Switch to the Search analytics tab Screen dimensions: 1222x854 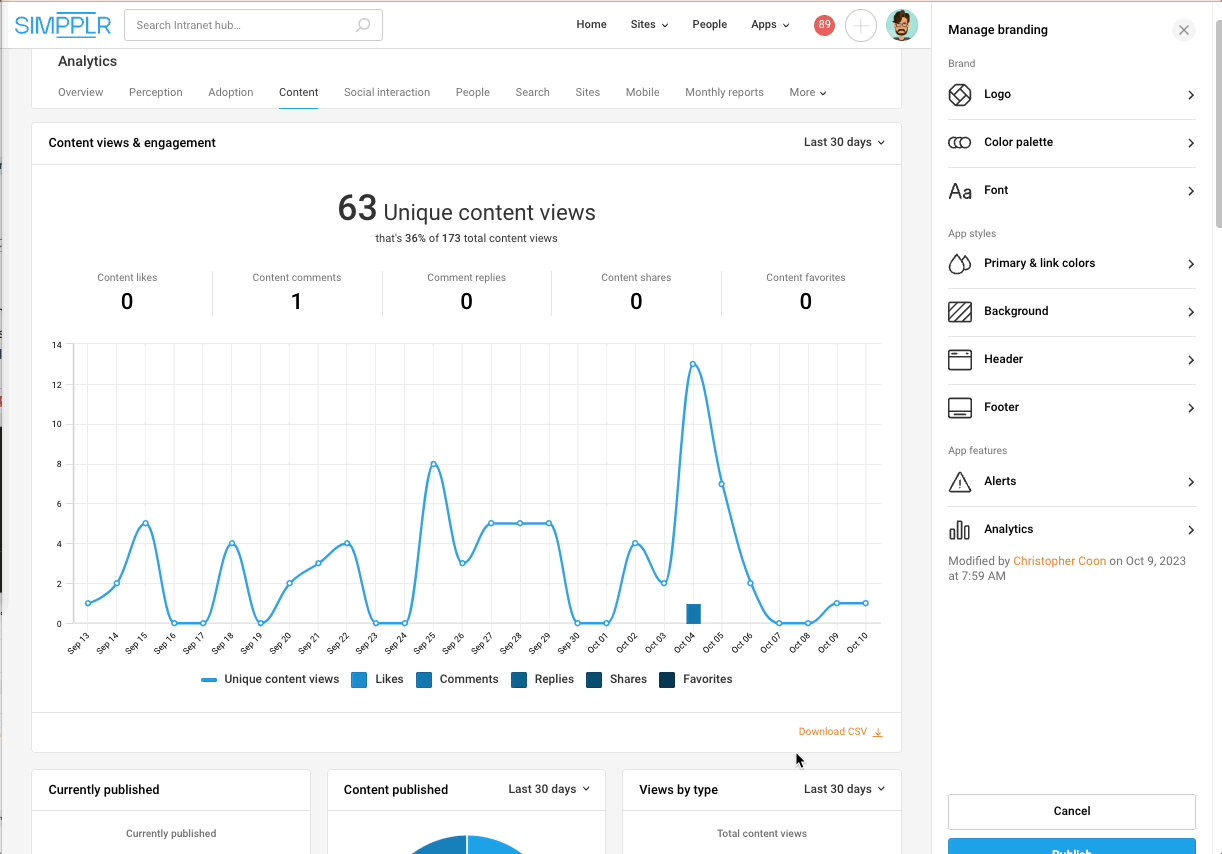[533, 92]
